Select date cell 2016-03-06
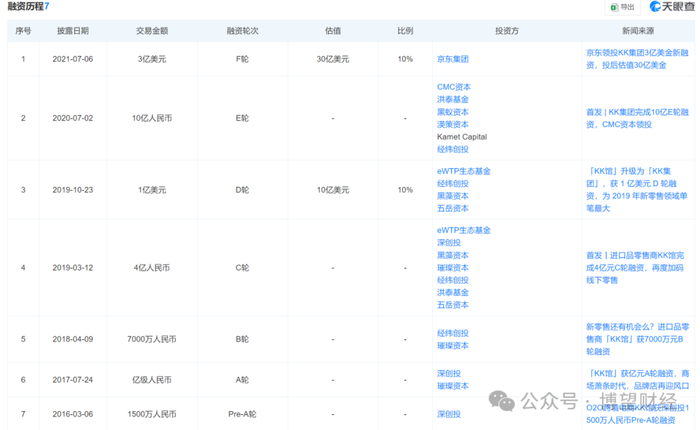Screen dimensions: 700x430 [73, 414]
